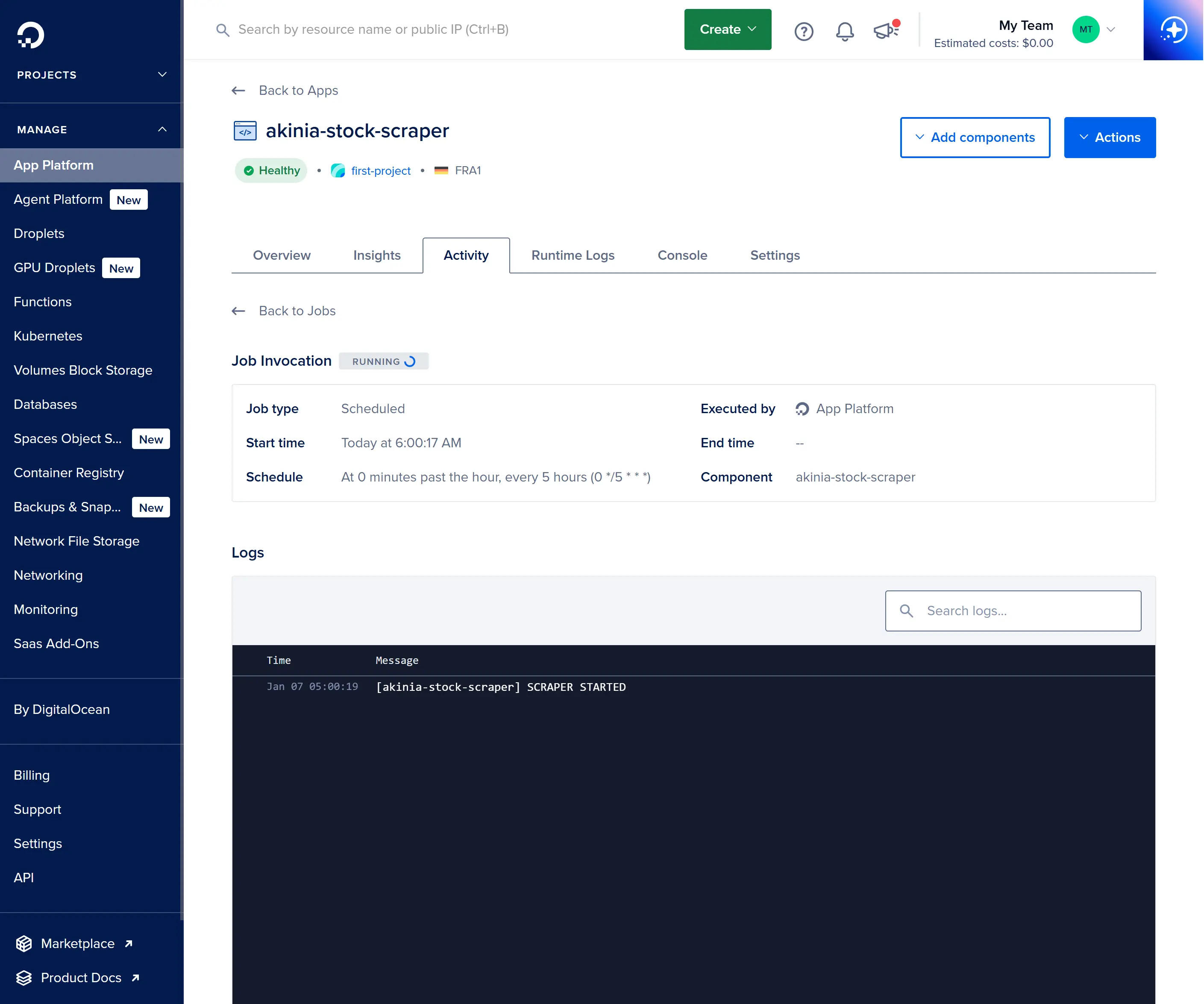
Task: Open the help question mark icon
Action: (804, 31)
